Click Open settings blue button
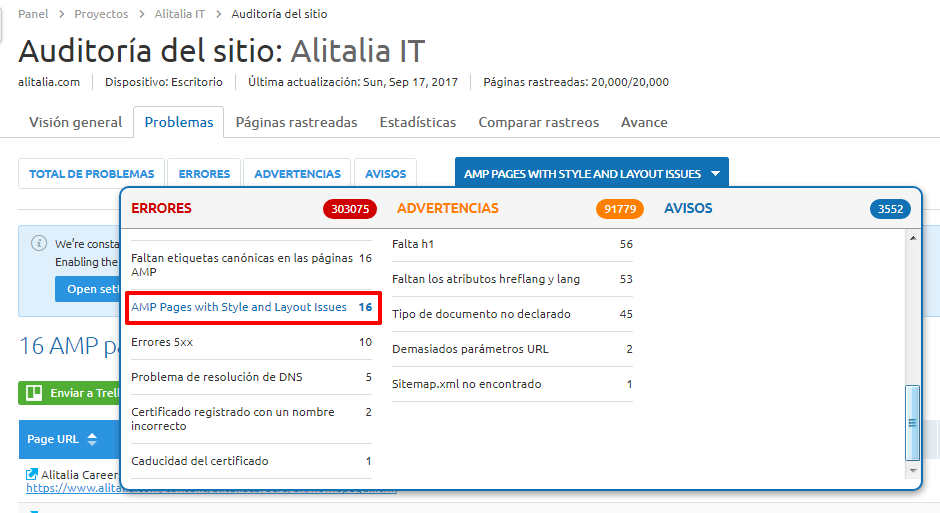940x513 pixels. pyautogui.click(x=88, y=289)
